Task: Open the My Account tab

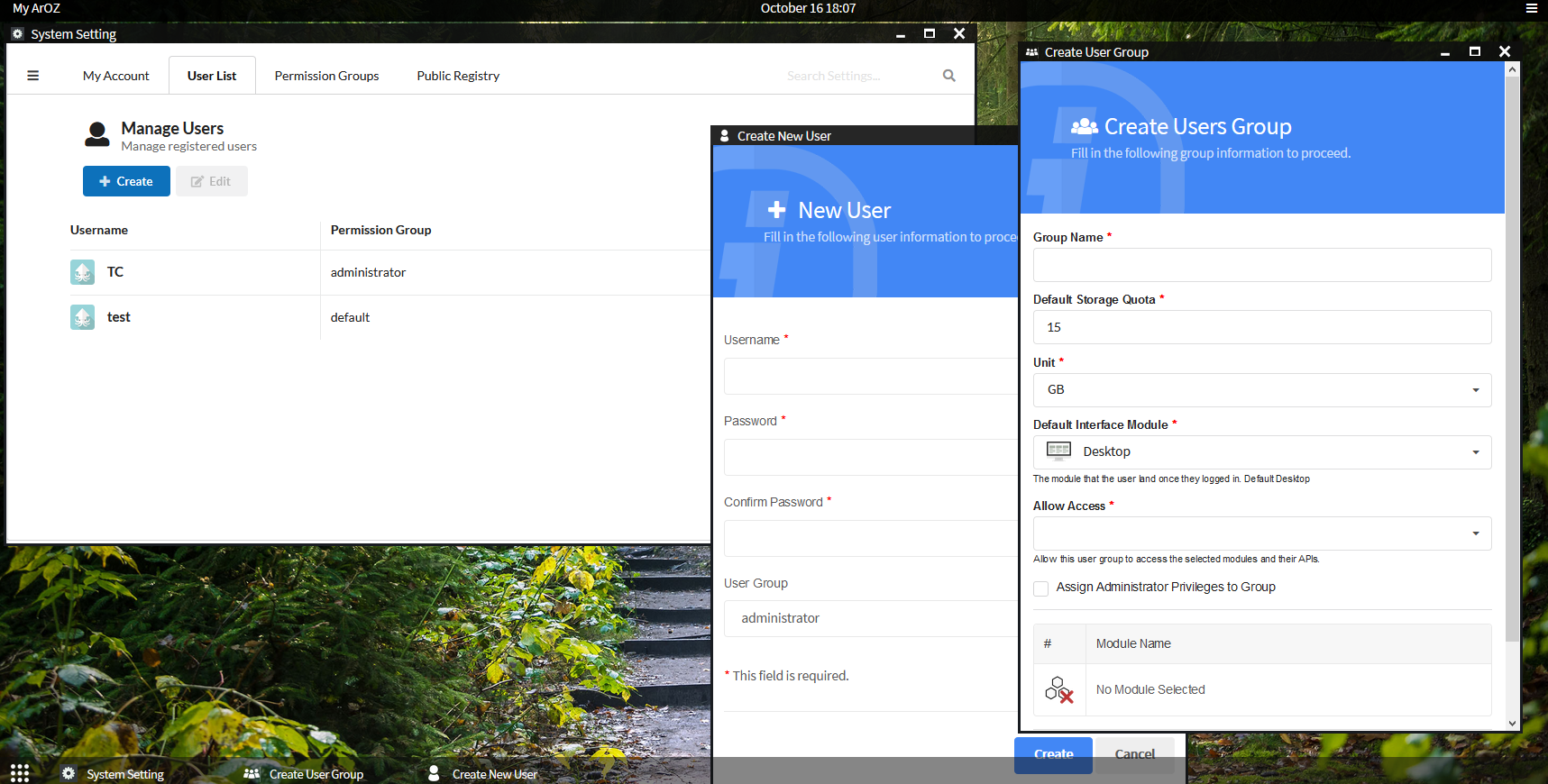Action: click(x=116, y=76)
